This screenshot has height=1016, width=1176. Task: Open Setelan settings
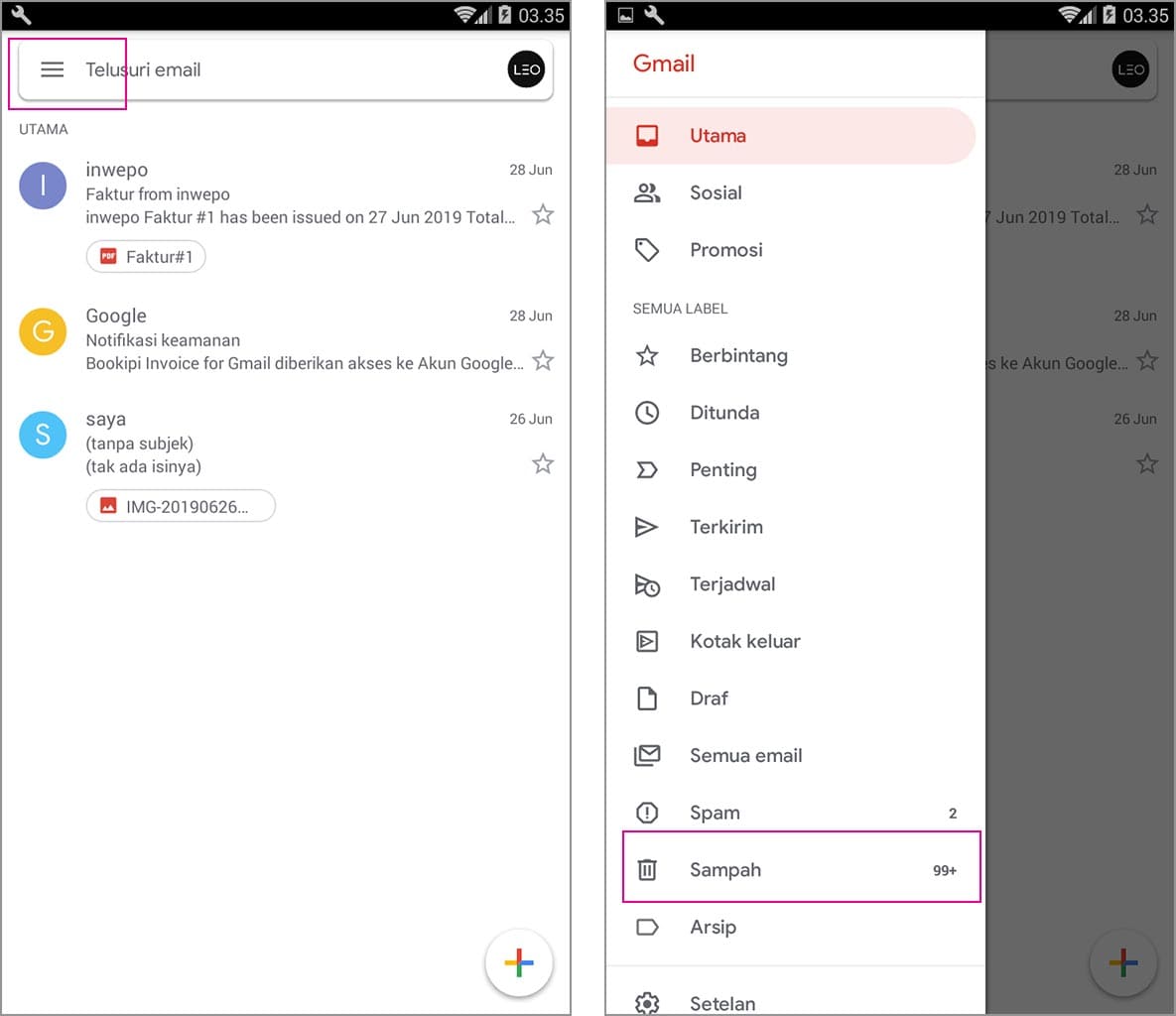point(722,1002)
